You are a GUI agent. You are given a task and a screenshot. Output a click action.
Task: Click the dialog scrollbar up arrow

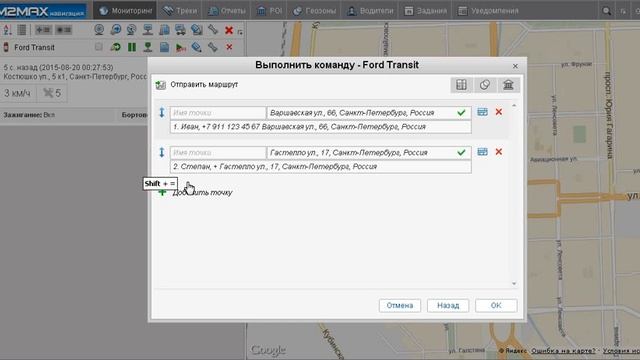(514, 106)
